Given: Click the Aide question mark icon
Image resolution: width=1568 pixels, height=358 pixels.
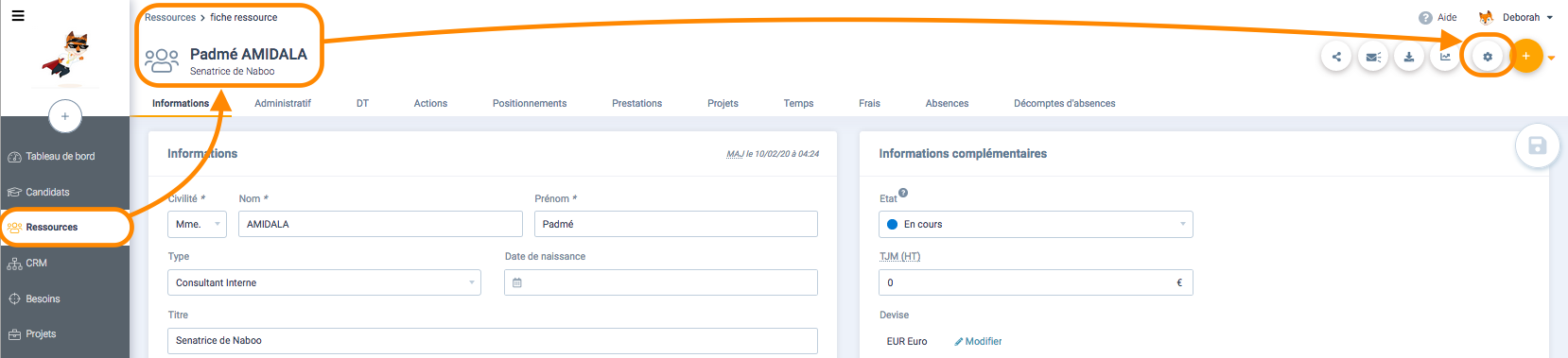Looking at the screenshot, I should 1425,18.
